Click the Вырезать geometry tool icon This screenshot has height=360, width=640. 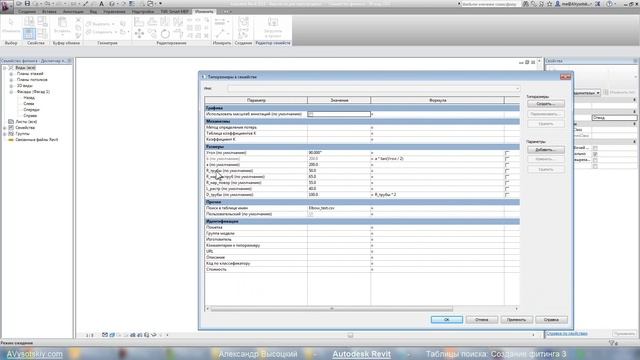(x=89, y=24)
